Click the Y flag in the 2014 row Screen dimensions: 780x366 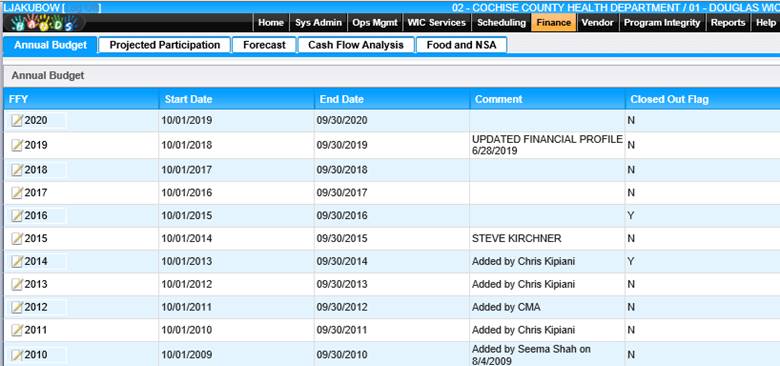[x=631, y=262]
